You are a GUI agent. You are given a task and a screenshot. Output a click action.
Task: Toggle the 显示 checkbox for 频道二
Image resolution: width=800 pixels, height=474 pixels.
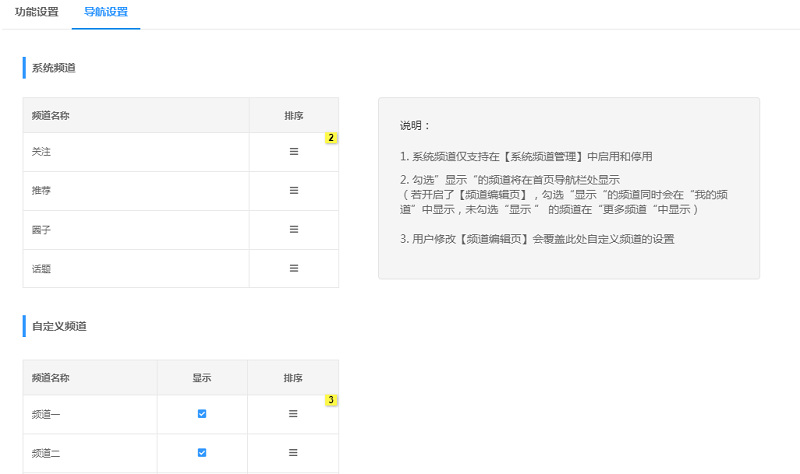(x=202, y=452)
